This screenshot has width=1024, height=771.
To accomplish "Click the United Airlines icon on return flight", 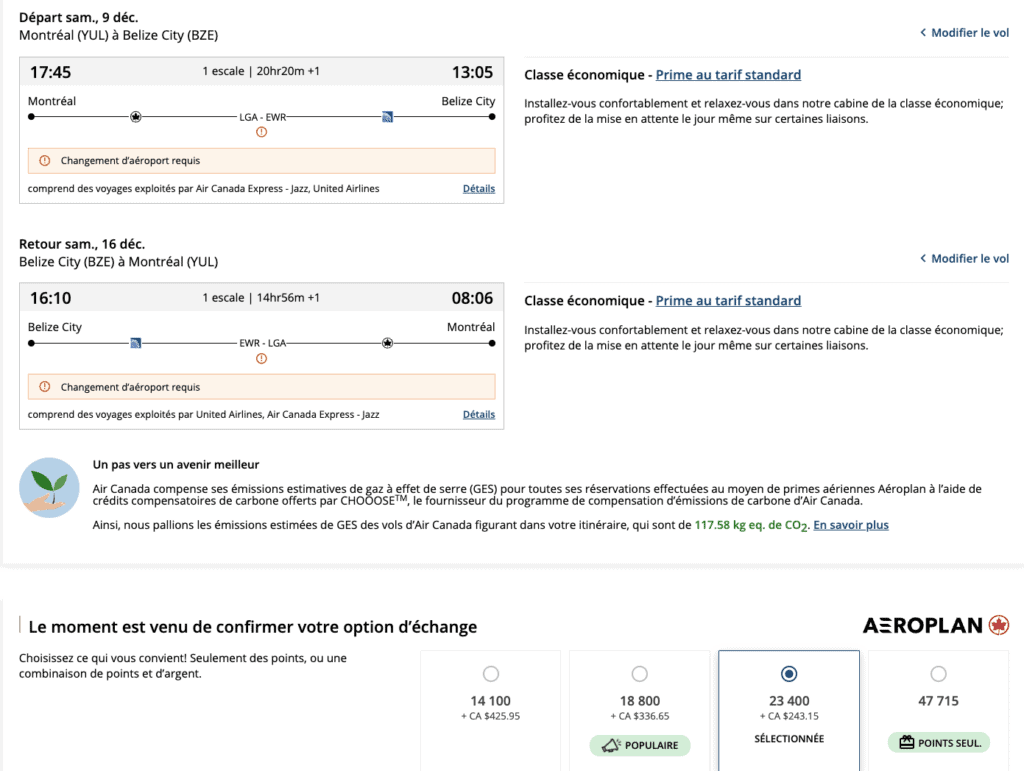I will click(x=136, y=343).
